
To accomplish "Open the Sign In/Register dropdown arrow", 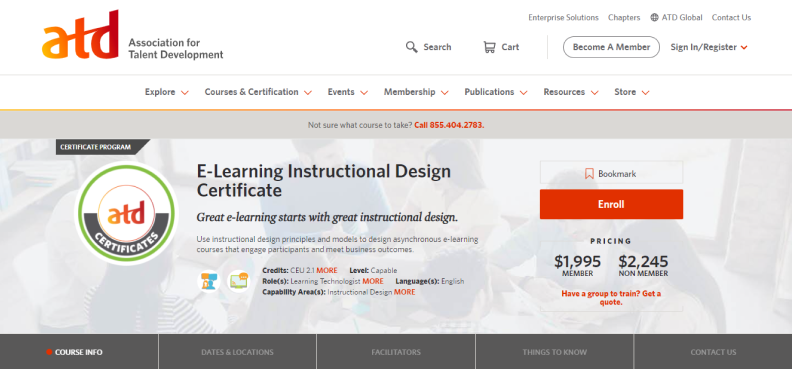I will click(x=744, y=48).
